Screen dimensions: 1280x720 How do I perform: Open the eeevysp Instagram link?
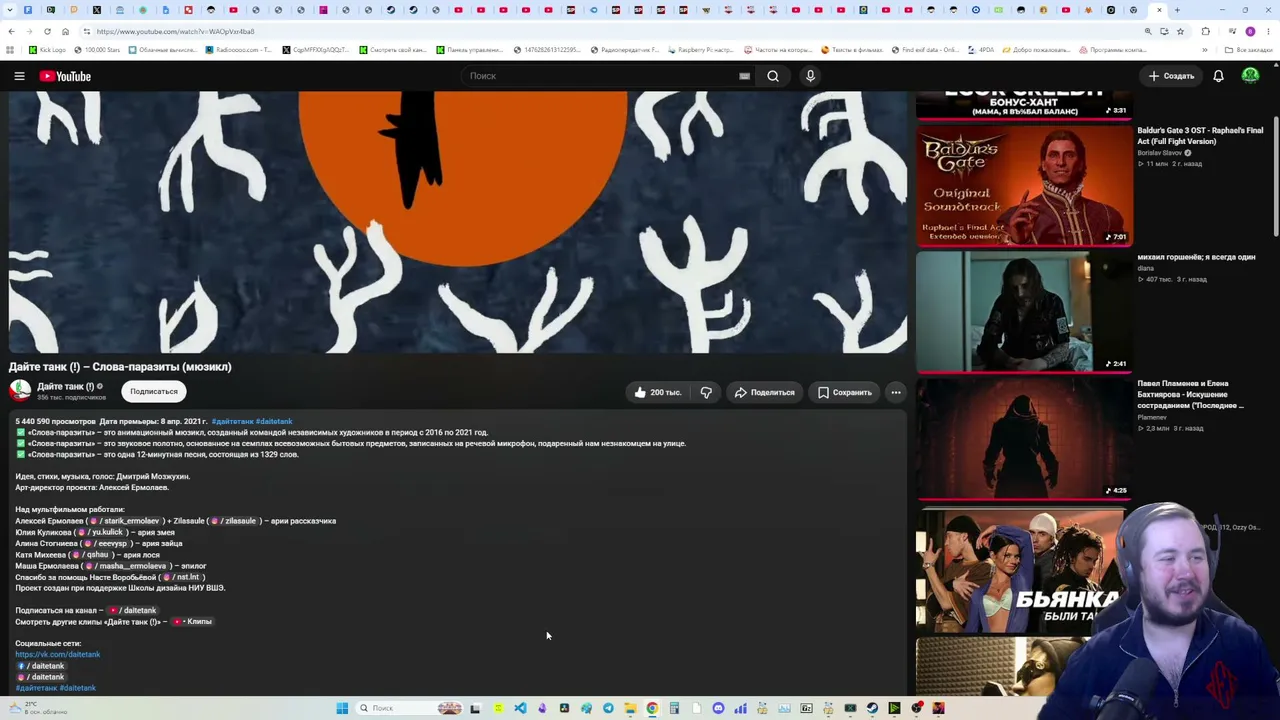click(x=108, y=543)
